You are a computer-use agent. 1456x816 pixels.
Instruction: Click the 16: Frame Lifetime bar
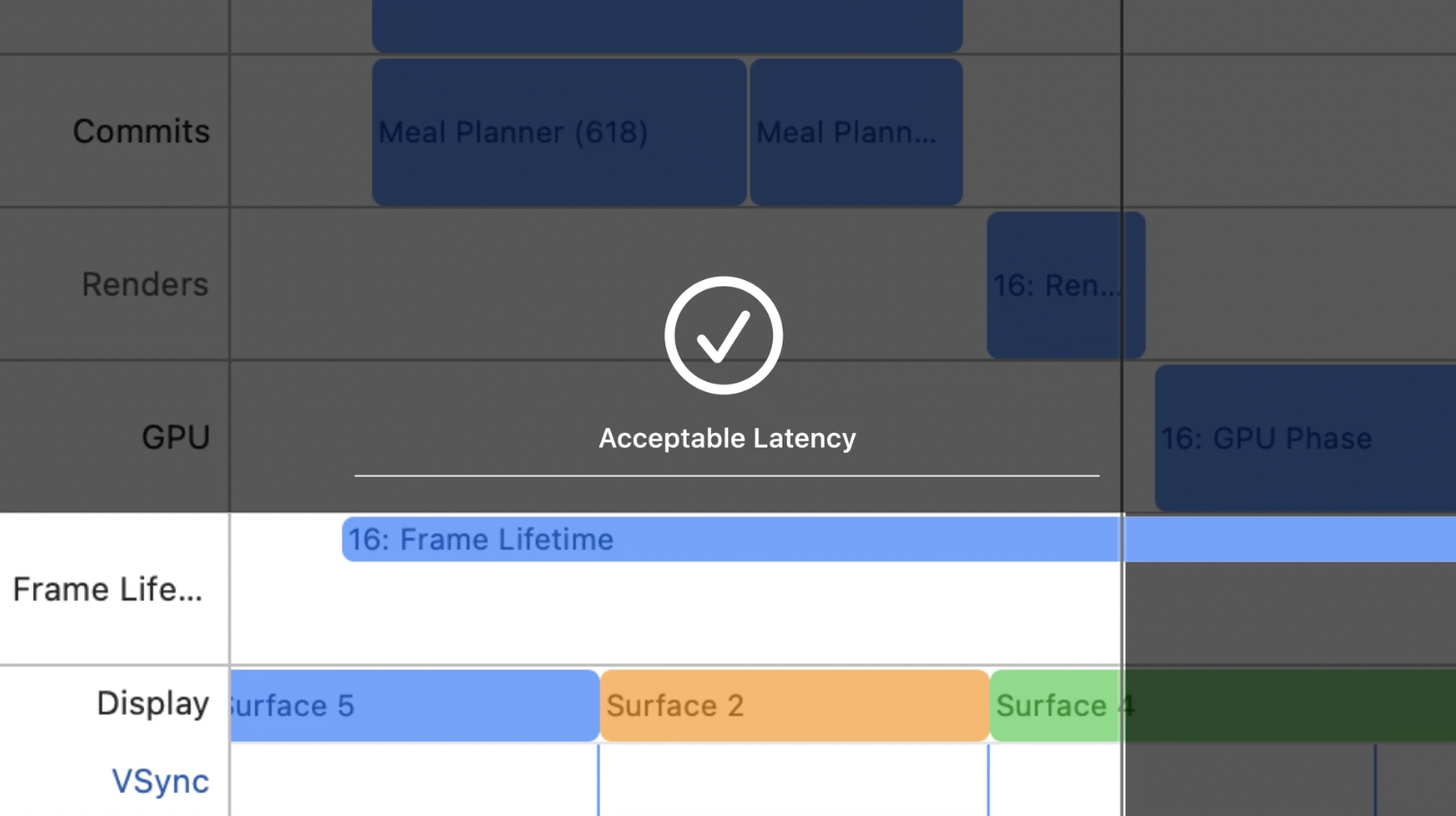pyautogui.click(x=899, y=540)
